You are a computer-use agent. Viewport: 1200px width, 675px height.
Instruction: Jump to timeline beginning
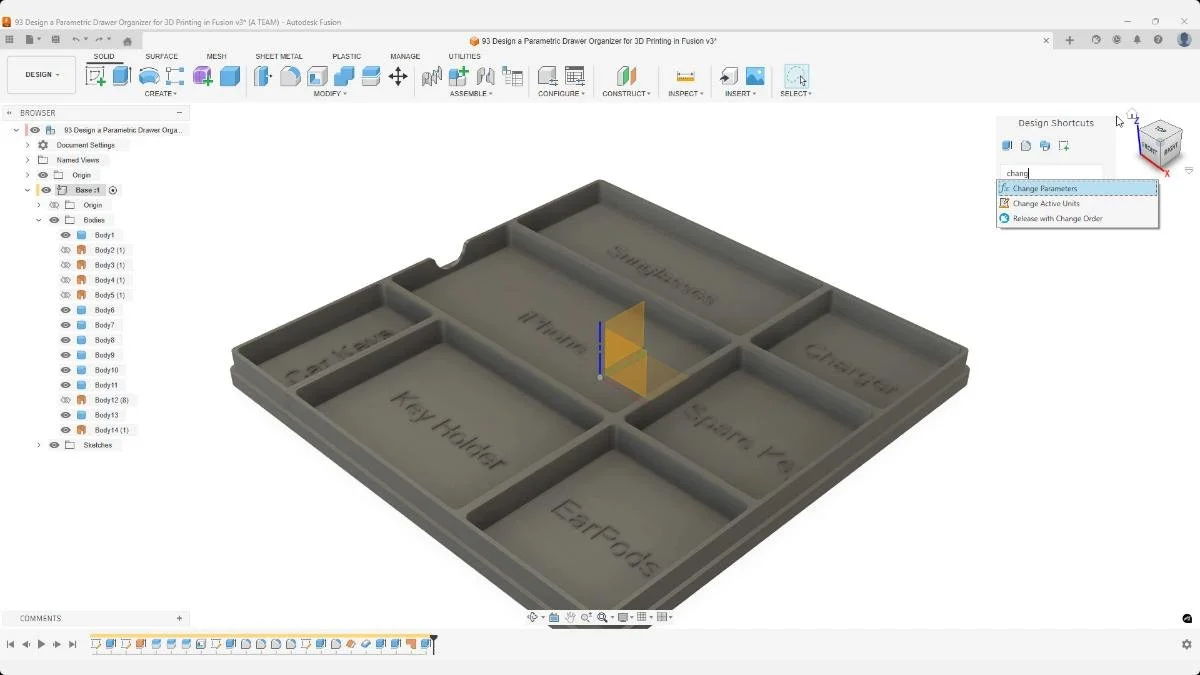click(10, 645)
